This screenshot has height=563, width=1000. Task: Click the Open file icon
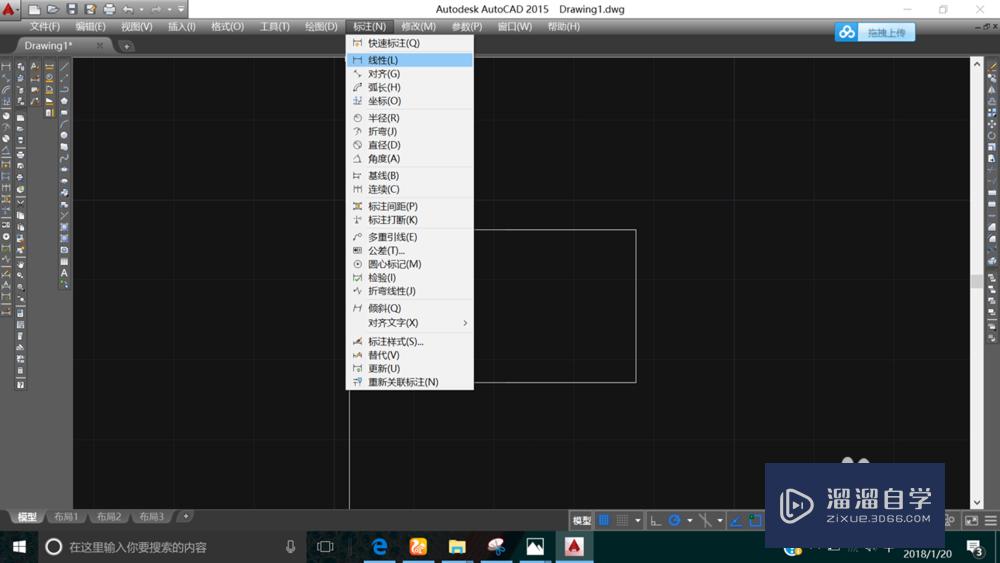tap(53, 10)
